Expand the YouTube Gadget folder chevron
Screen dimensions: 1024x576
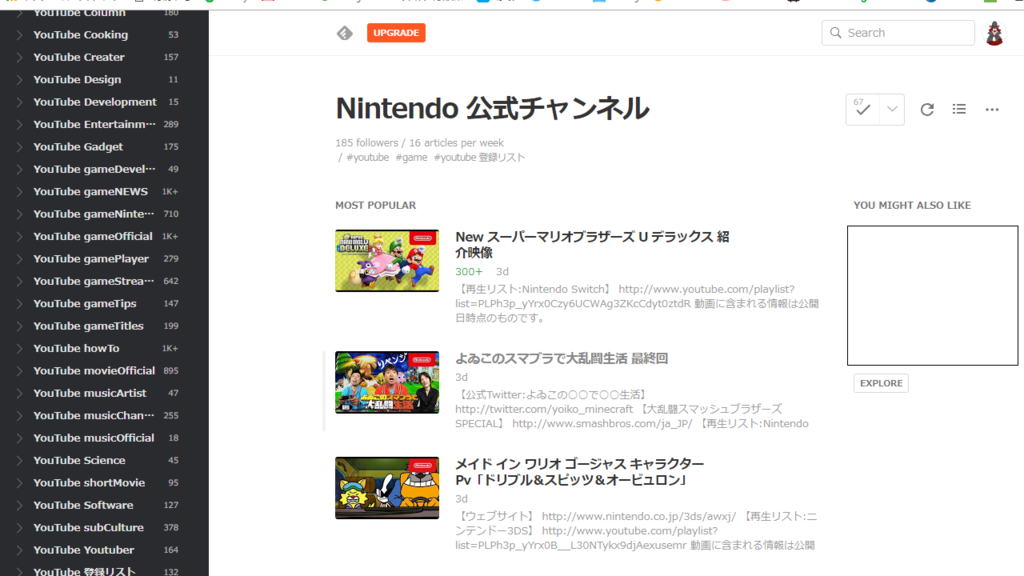[19, 147]
